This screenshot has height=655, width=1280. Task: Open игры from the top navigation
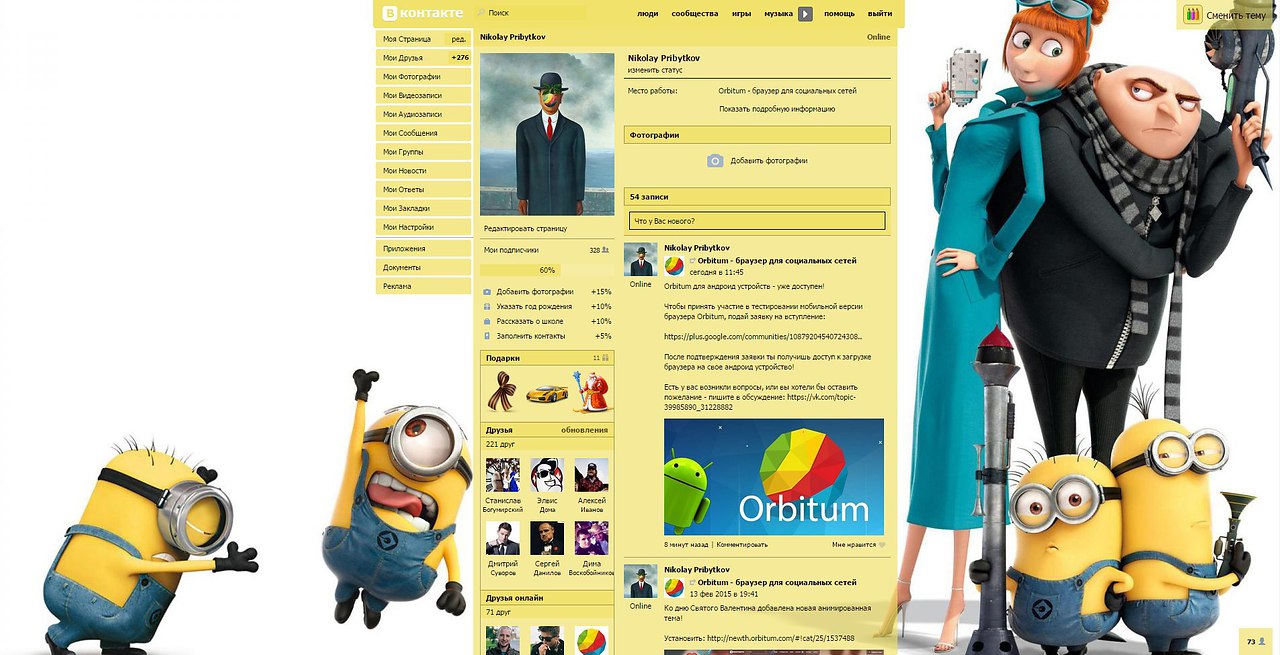pyautogui.click(x=742, y=14)
